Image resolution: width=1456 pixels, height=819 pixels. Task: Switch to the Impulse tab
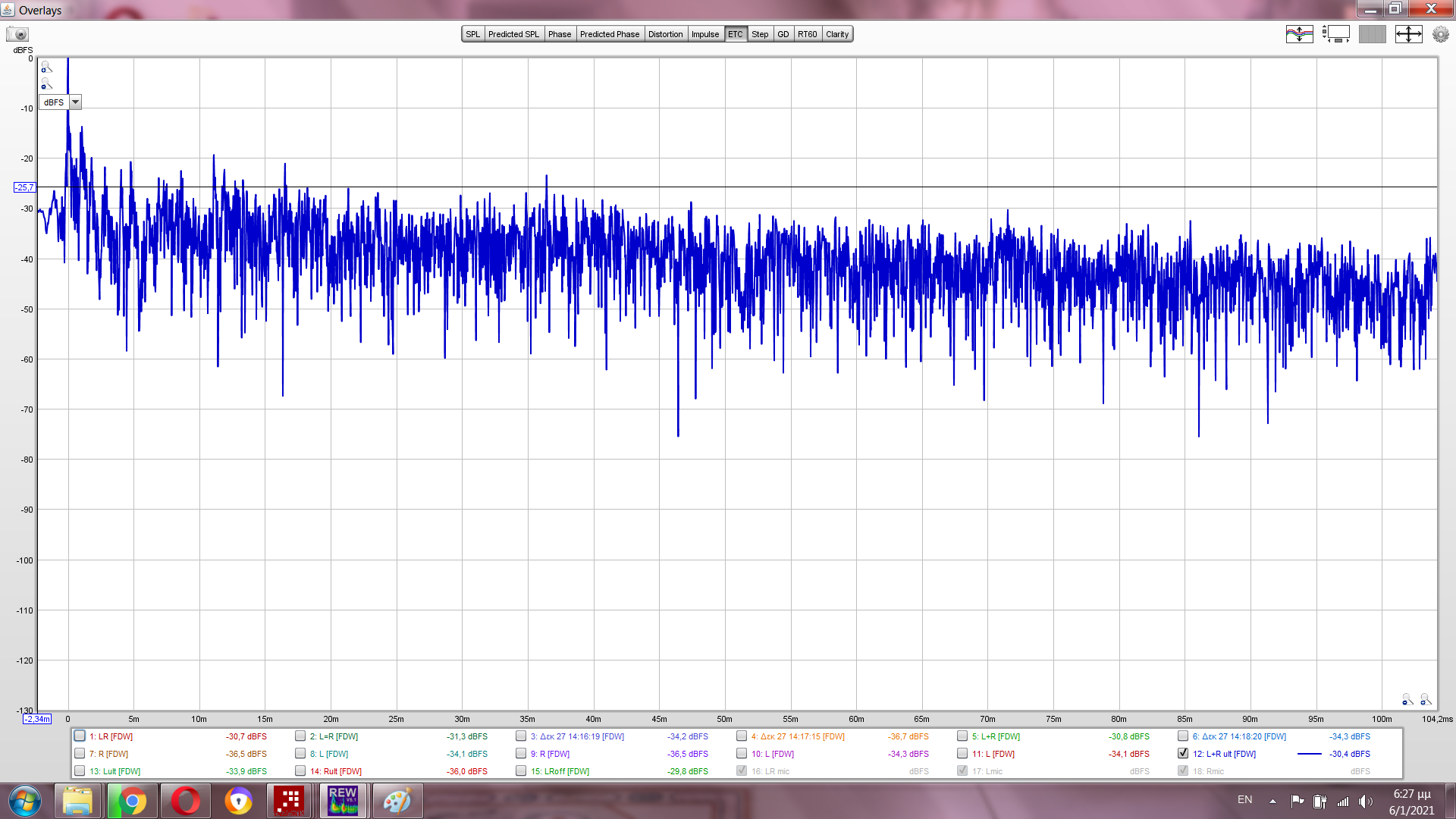pos(705,34)
